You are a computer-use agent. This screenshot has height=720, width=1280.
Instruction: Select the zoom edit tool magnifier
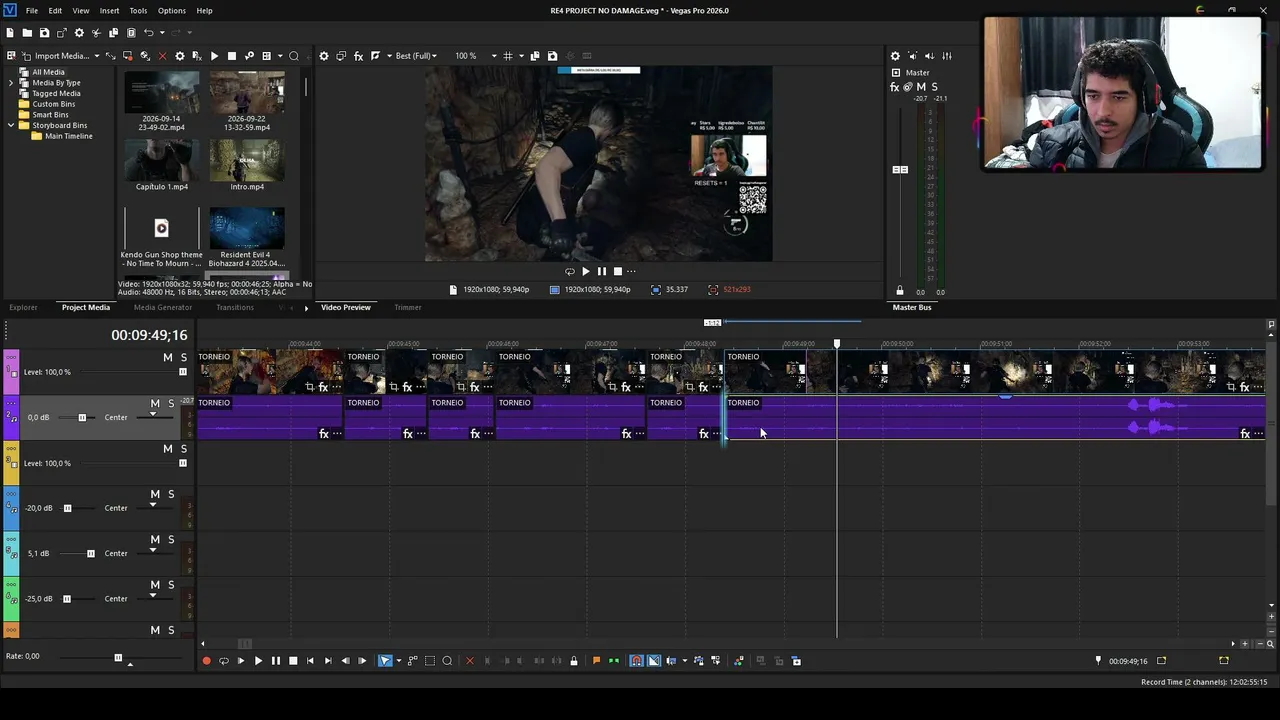click(x=447, y=661)
